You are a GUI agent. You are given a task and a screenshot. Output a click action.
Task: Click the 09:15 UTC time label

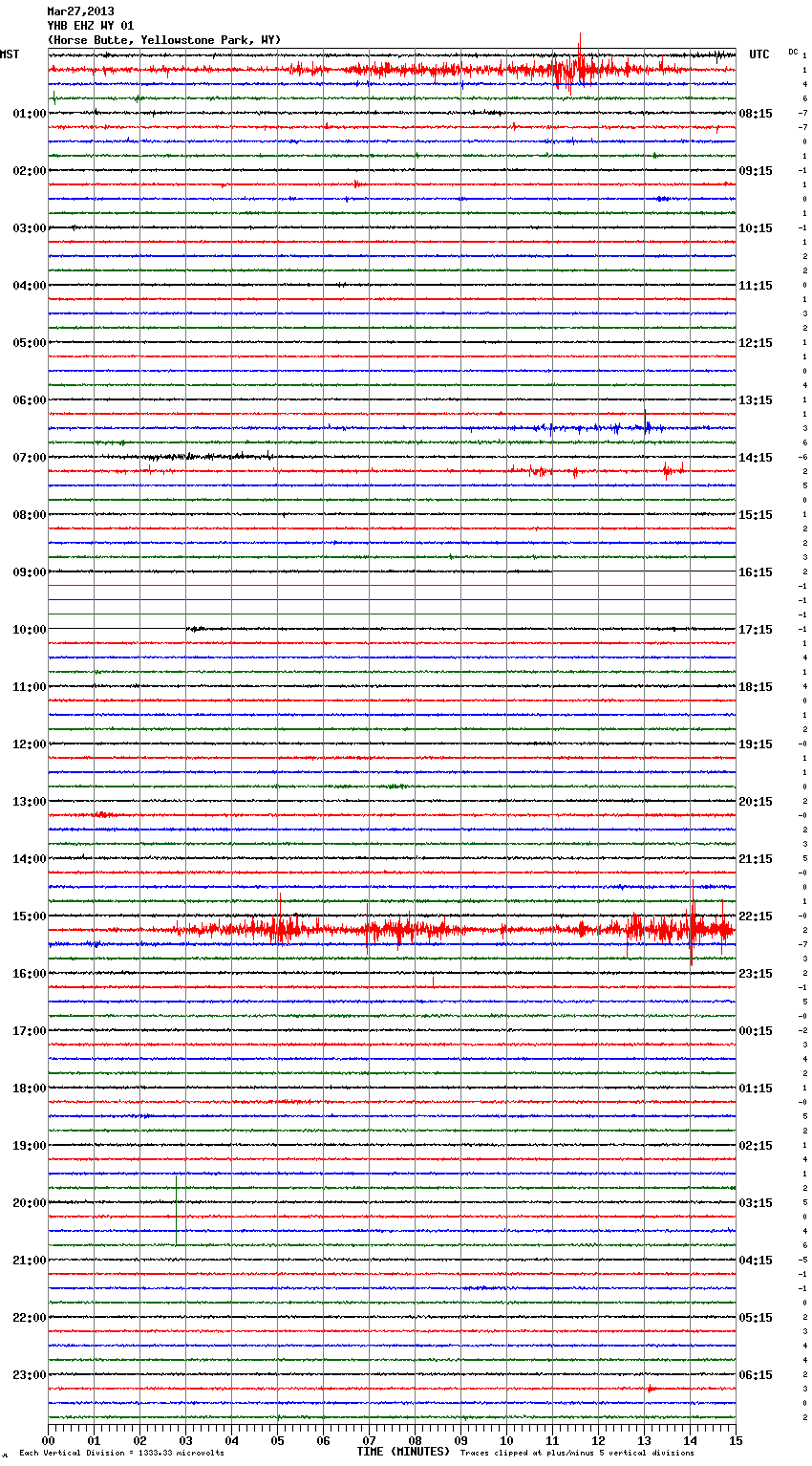pyautogui.click(x=756, y=171)
